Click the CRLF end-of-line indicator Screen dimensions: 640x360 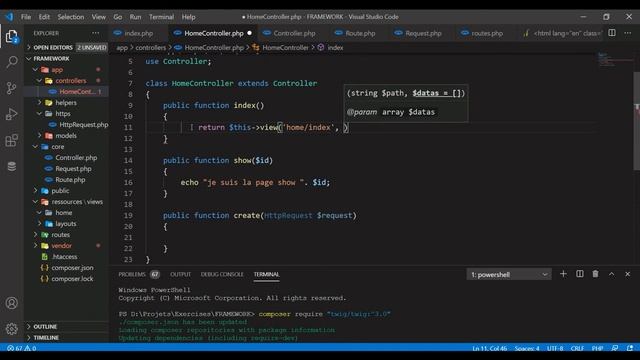coord(577,348)
